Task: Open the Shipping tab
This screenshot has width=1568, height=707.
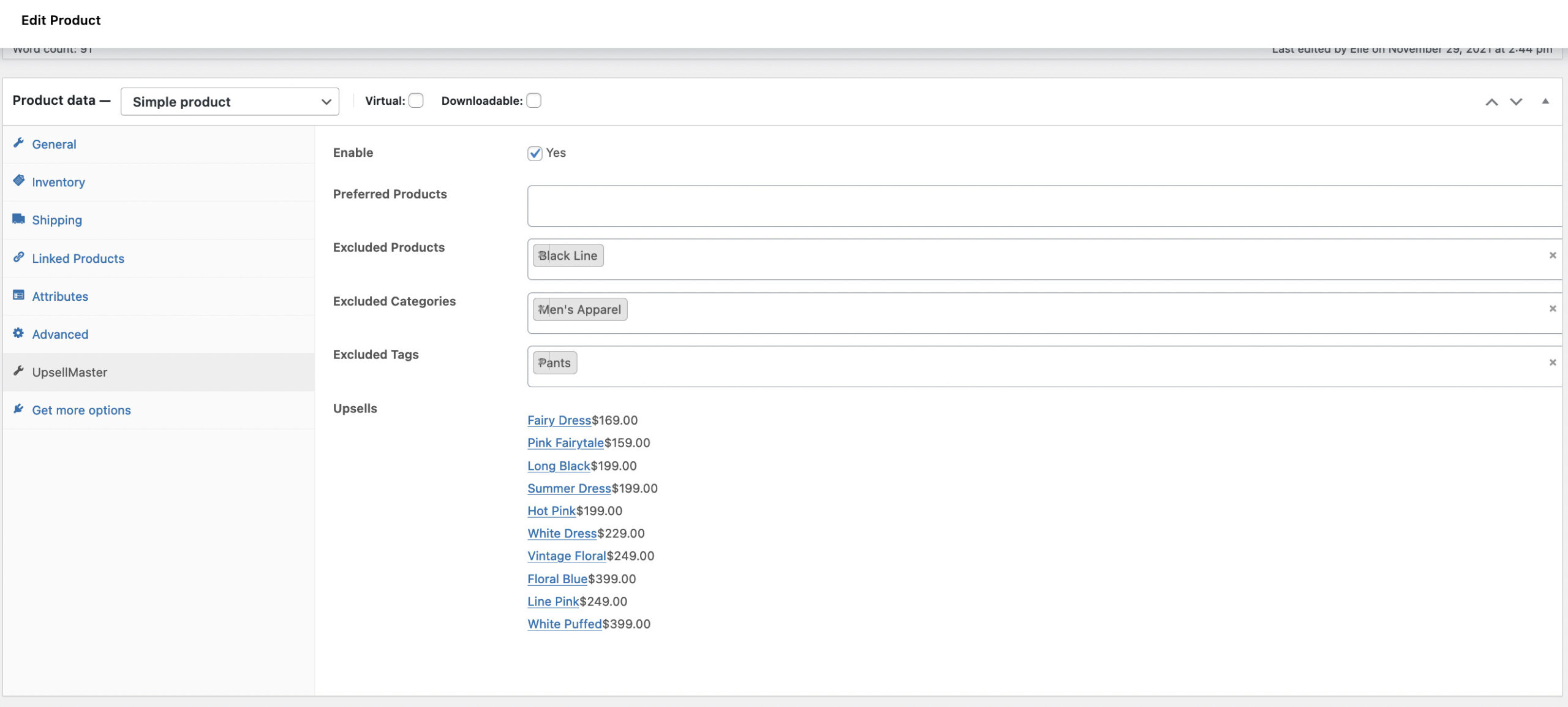Action: (159, 220)
